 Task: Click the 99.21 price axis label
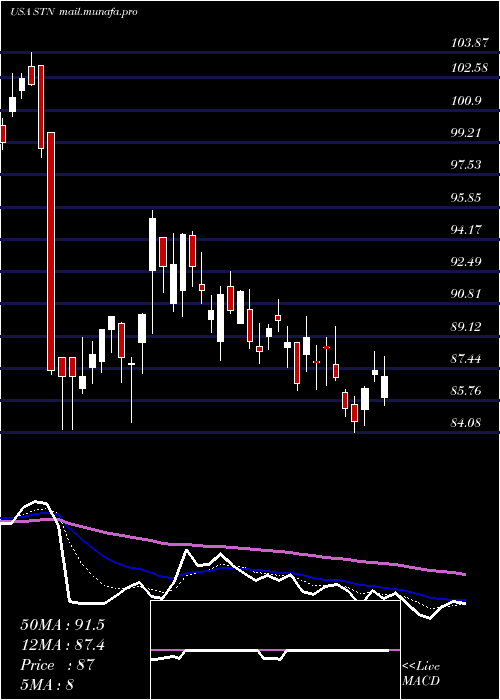[x=466, y=133]
